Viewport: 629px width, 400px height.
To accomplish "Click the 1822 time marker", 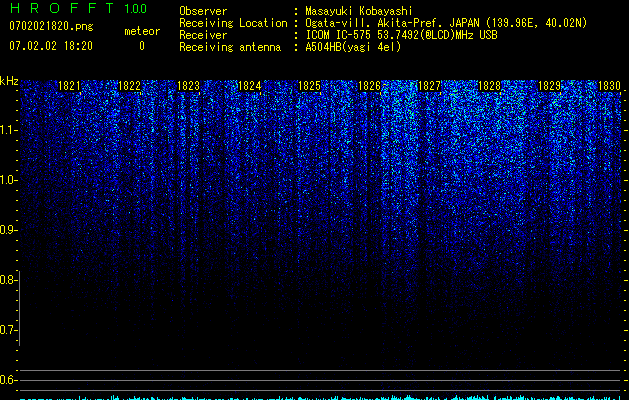I will [x=130, y=86].
